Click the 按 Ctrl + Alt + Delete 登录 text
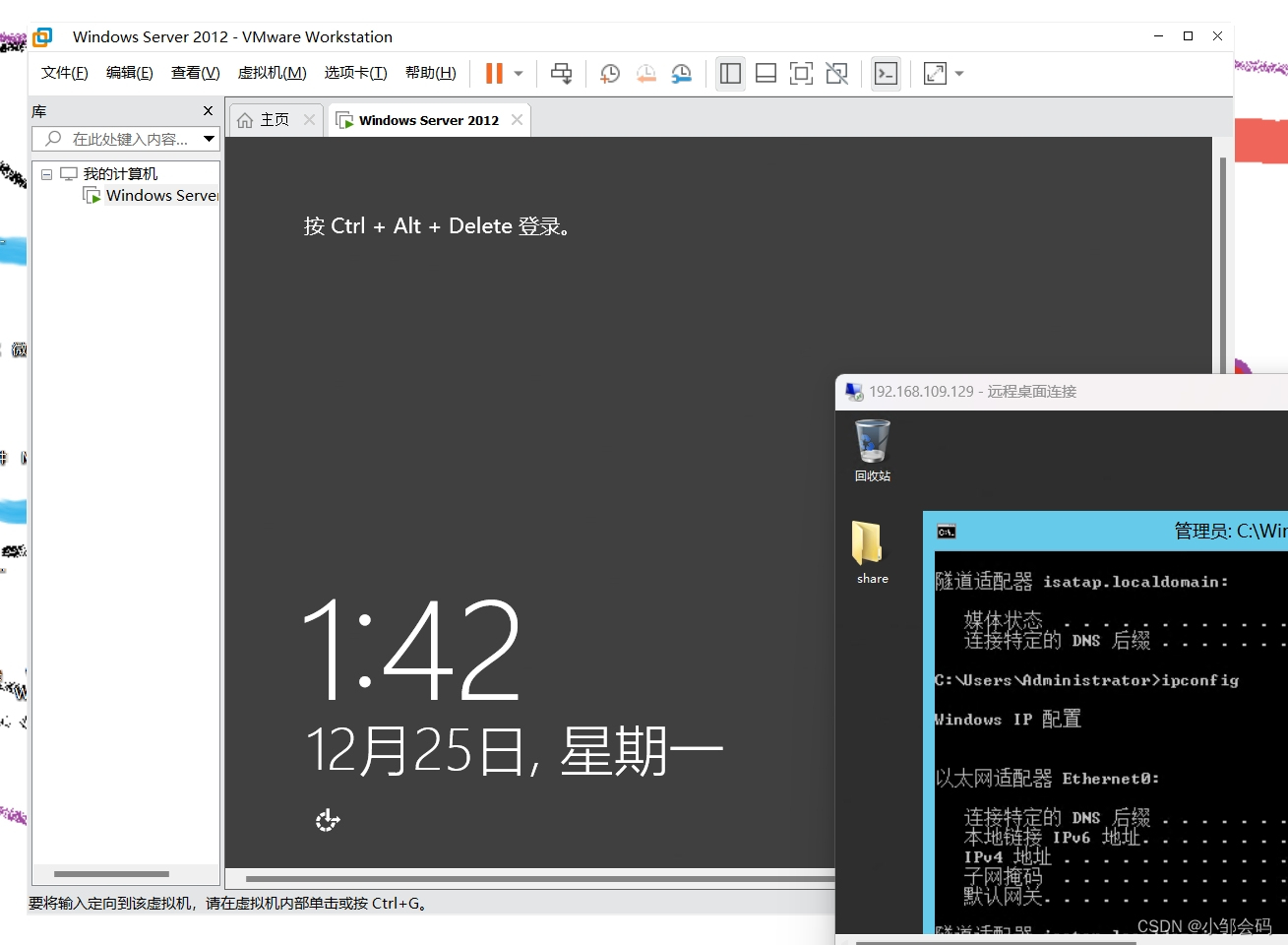This screenshot has height=945, width=1288. tap(437, 225)
